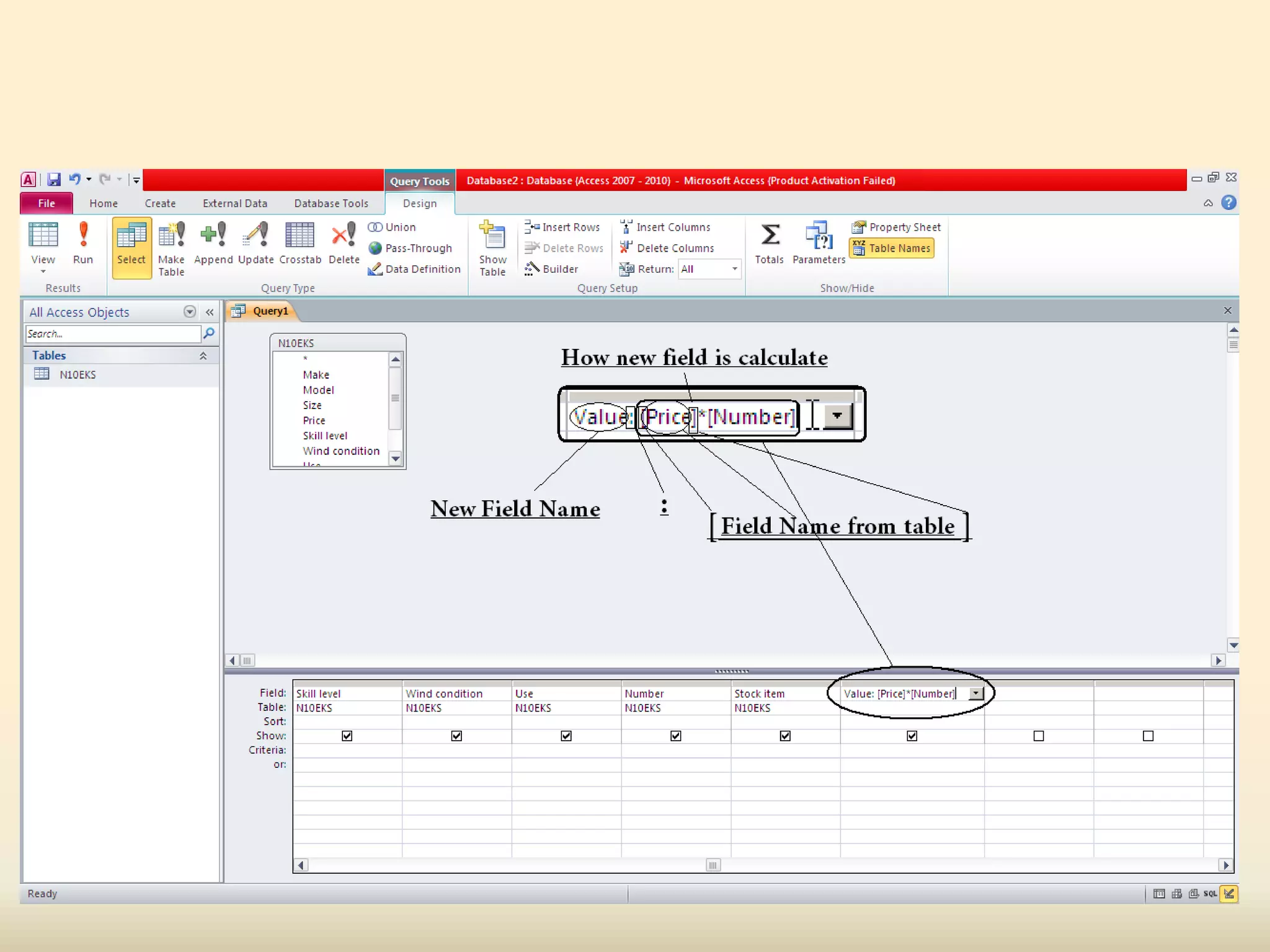Uncheck Show box for Skill level column

tap(347, 736)
